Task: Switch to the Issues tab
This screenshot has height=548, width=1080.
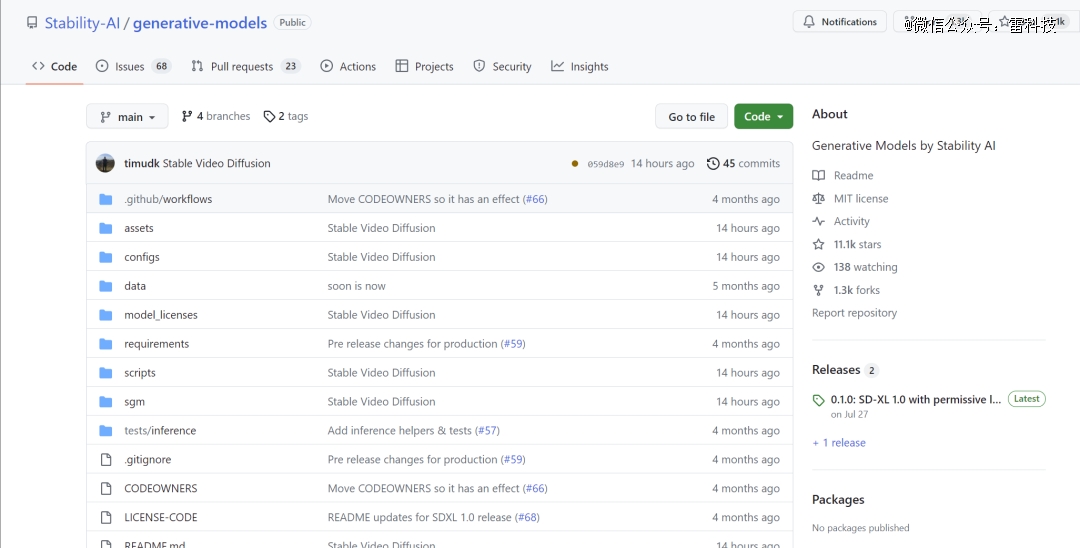Action: [x=132, y=67]
